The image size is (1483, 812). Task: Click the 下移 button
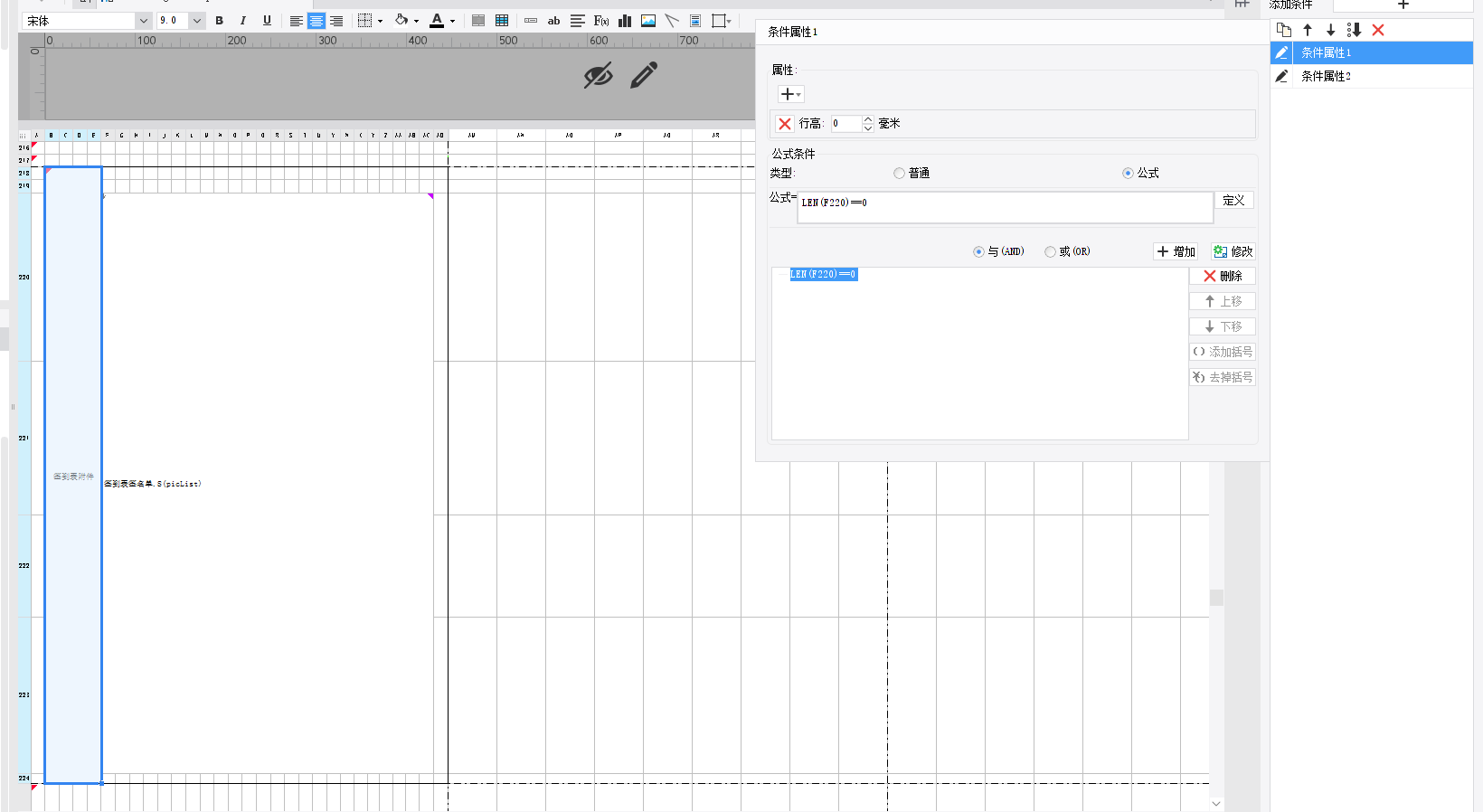pos(1223,326)
